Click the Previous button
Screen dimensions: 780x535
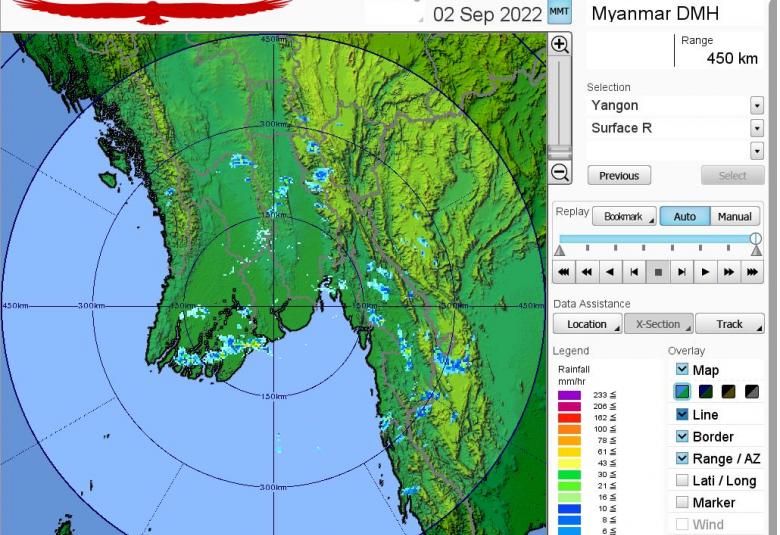tap(619, 176)
